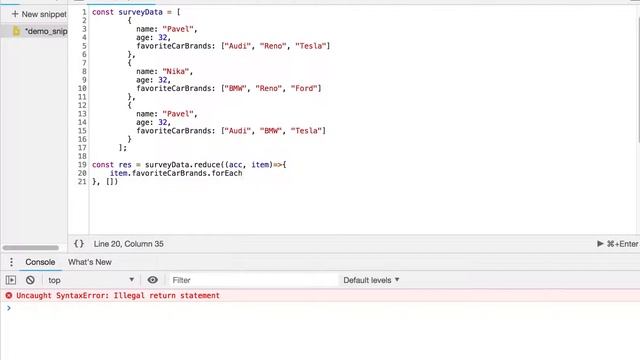Open the console drawer three-dot menu
Image resolution: width=640 pixels, height=360 pixels.
(x=11, y=262)
